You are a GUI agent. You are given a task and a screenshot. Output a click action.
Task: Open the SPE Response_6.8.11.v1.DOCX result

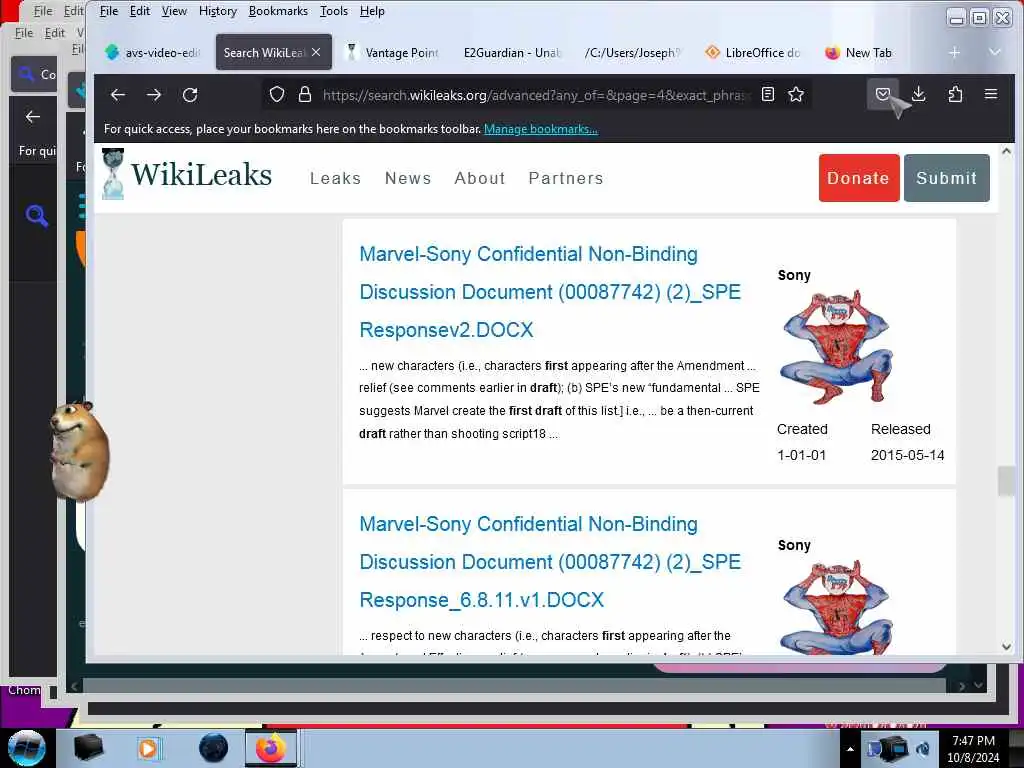point(550,562)
